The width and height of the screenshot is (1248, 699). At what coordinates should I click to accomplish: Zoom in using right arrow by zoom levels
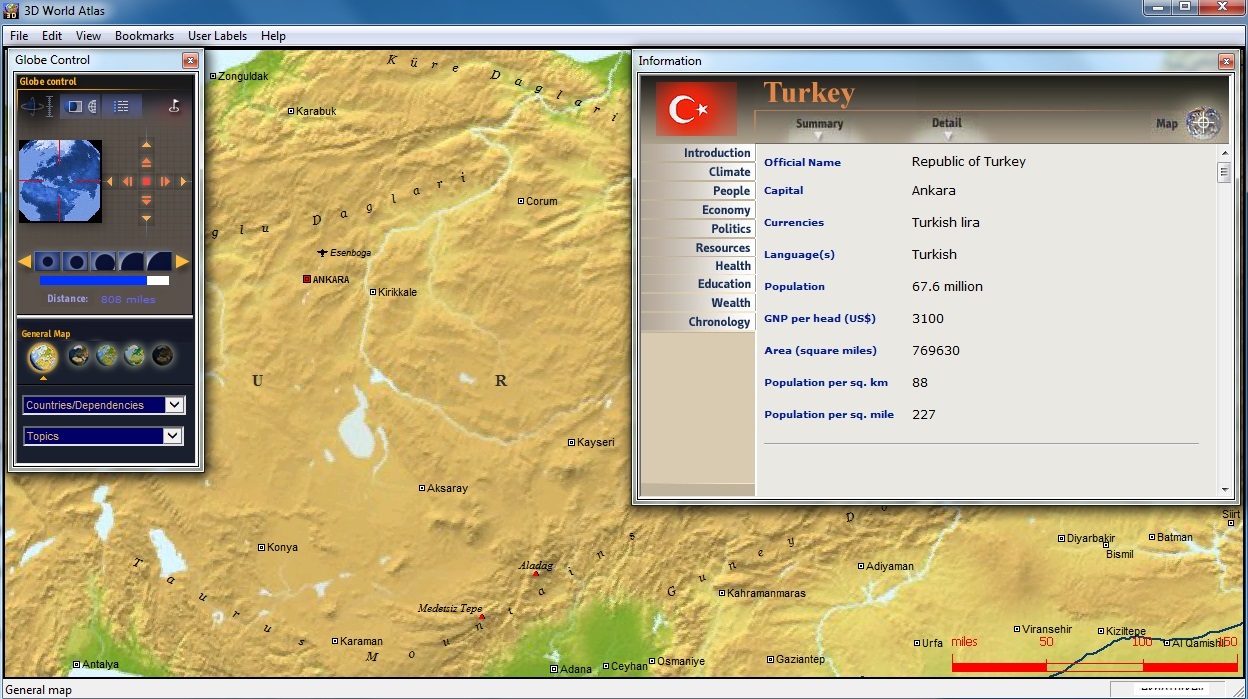[183, 262]
